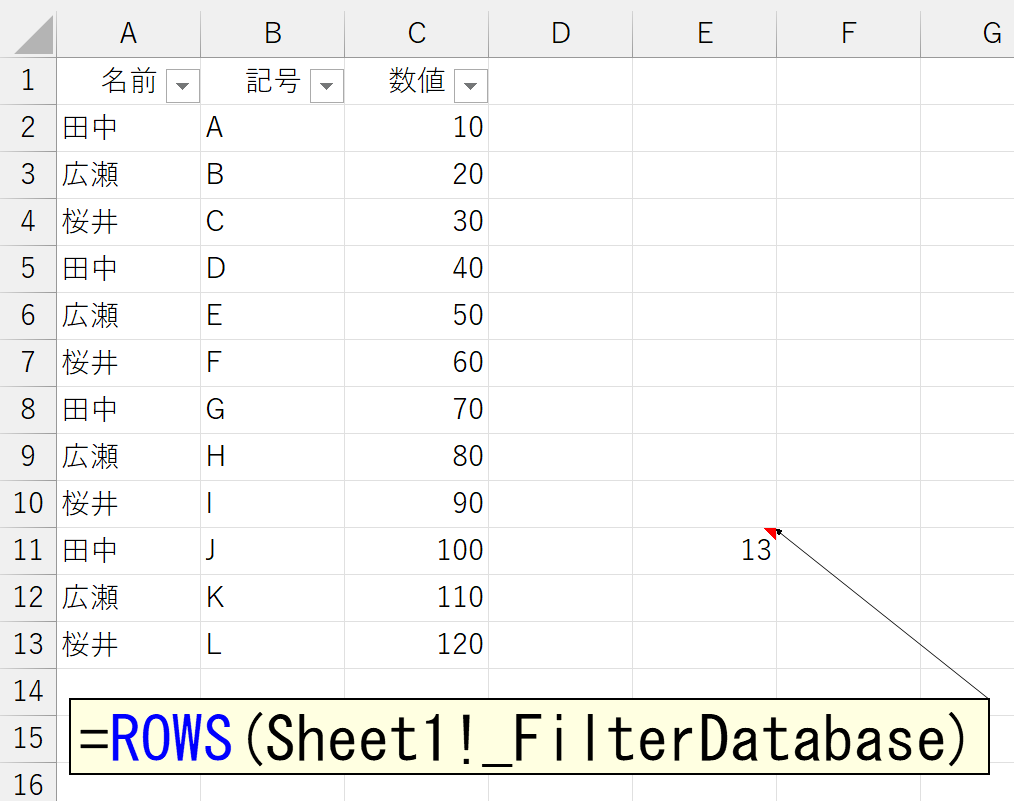Select the 桜井 cell in row 4

pyautogui.click(x=128, y=221)
